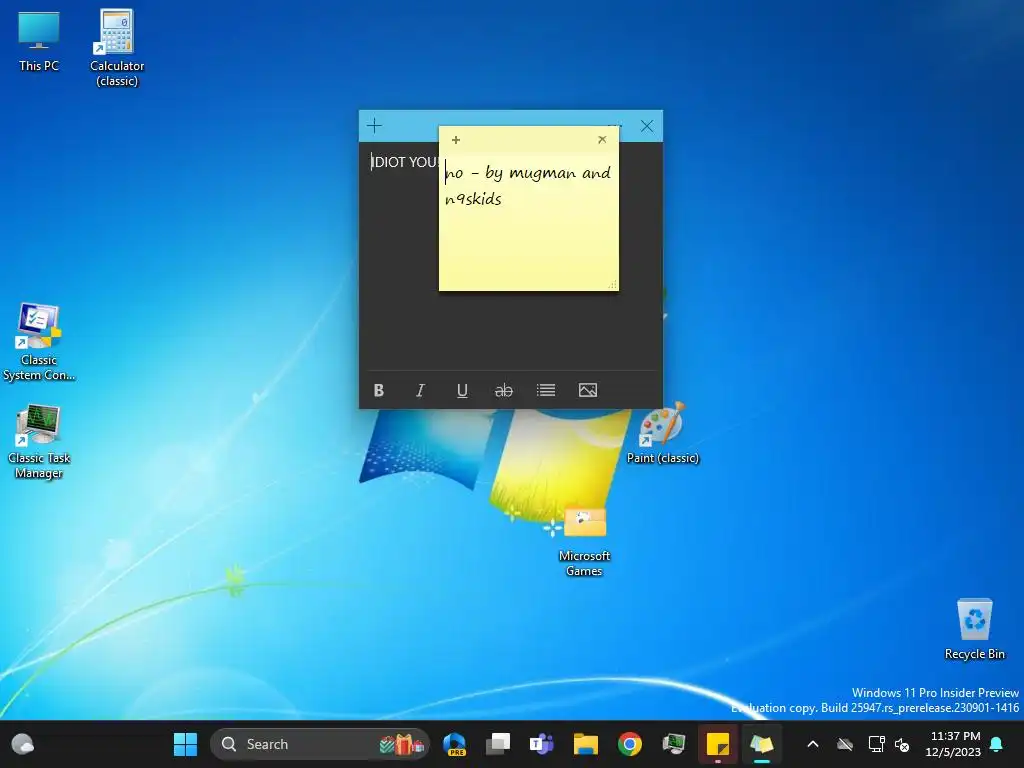The height and width of the screenshot is (768, 1024).
Task: Select the Classic System Con... shortcut
Action: point(39,342)
